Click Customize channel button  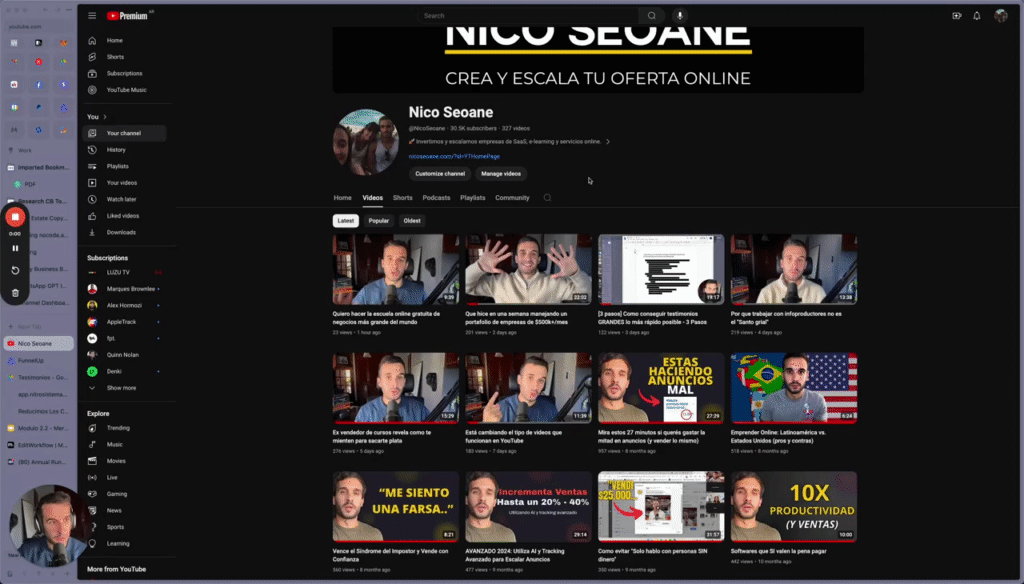click(440, 174)
